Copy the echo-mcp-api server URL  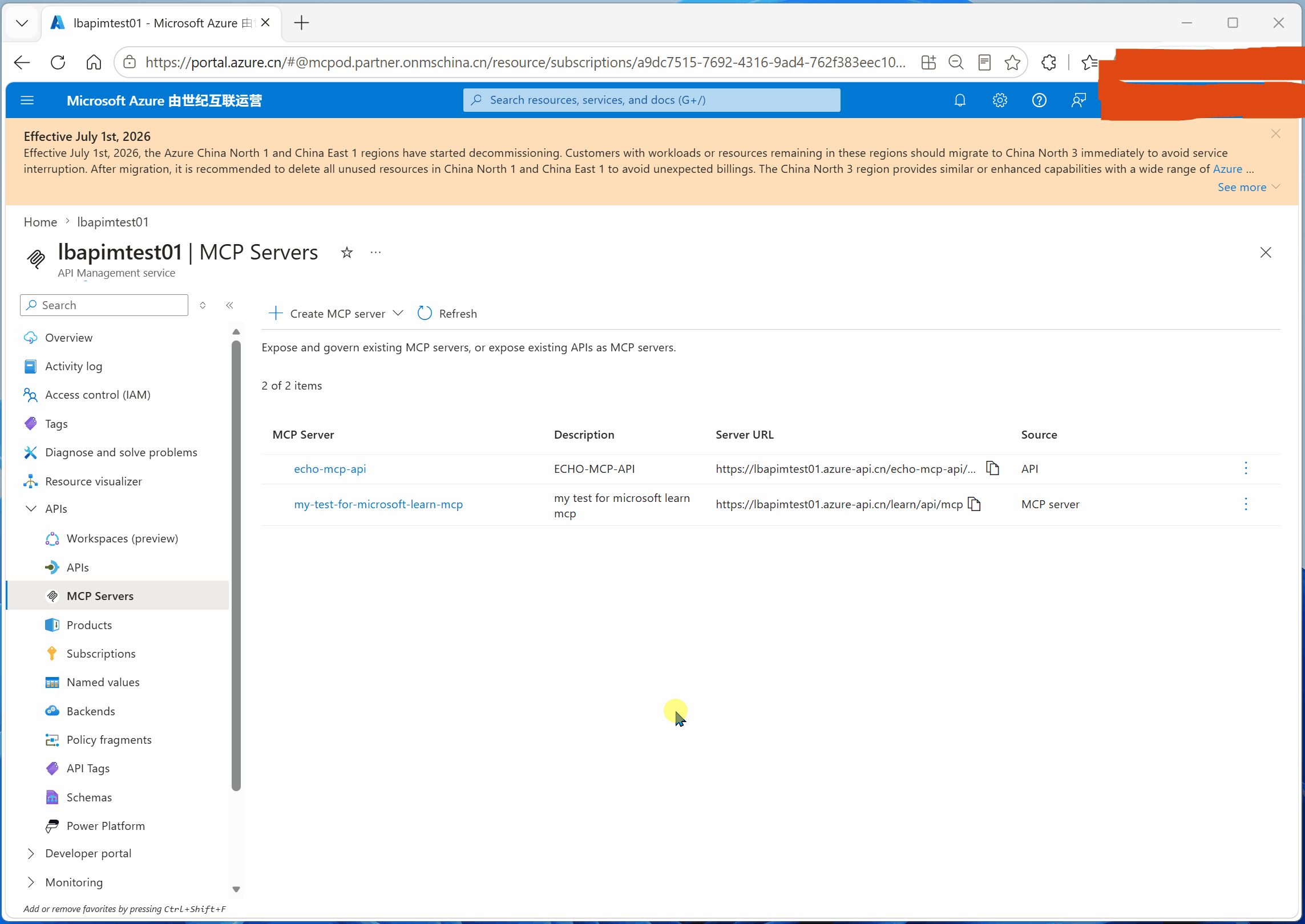pyautogui.click(x=993, y=468)
